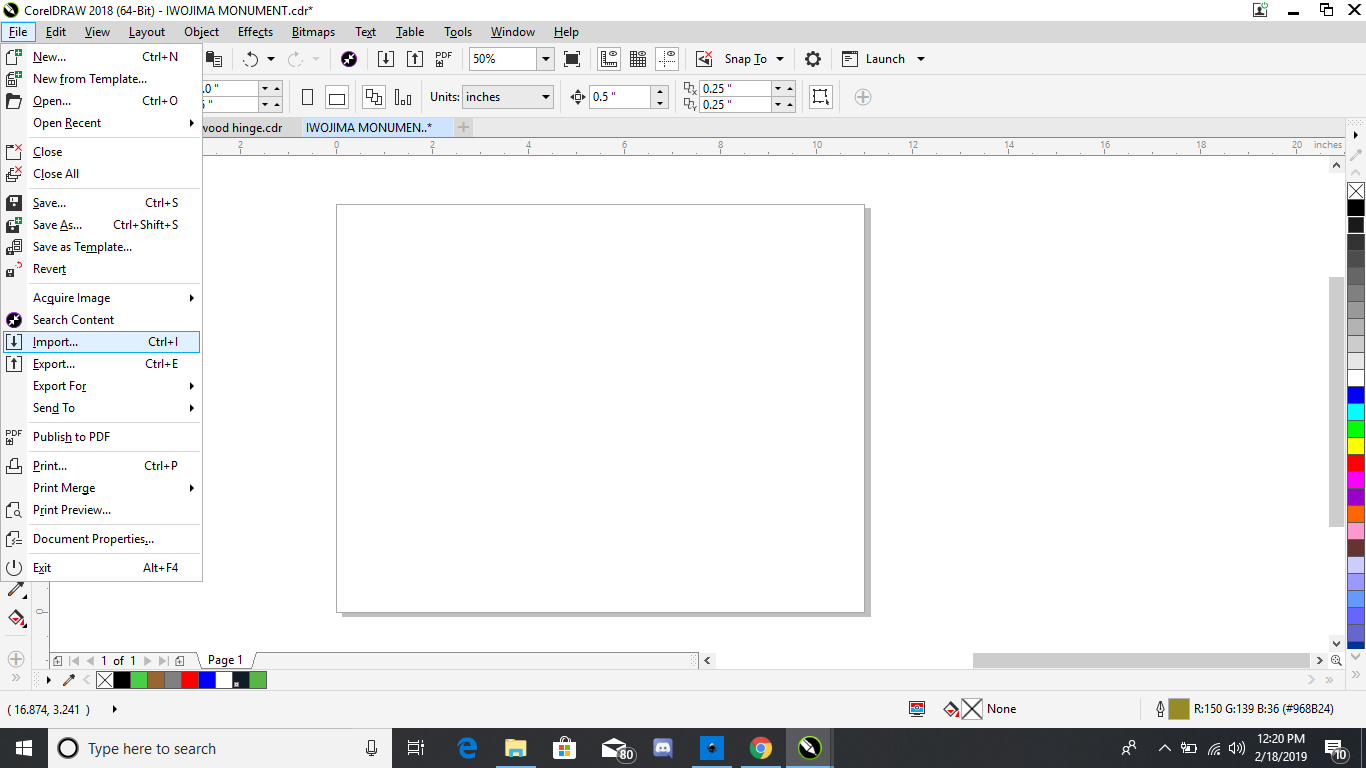Click the toolbox Quick Customize icon
Screen dimensions: 1366x768
tap(16, 659)
